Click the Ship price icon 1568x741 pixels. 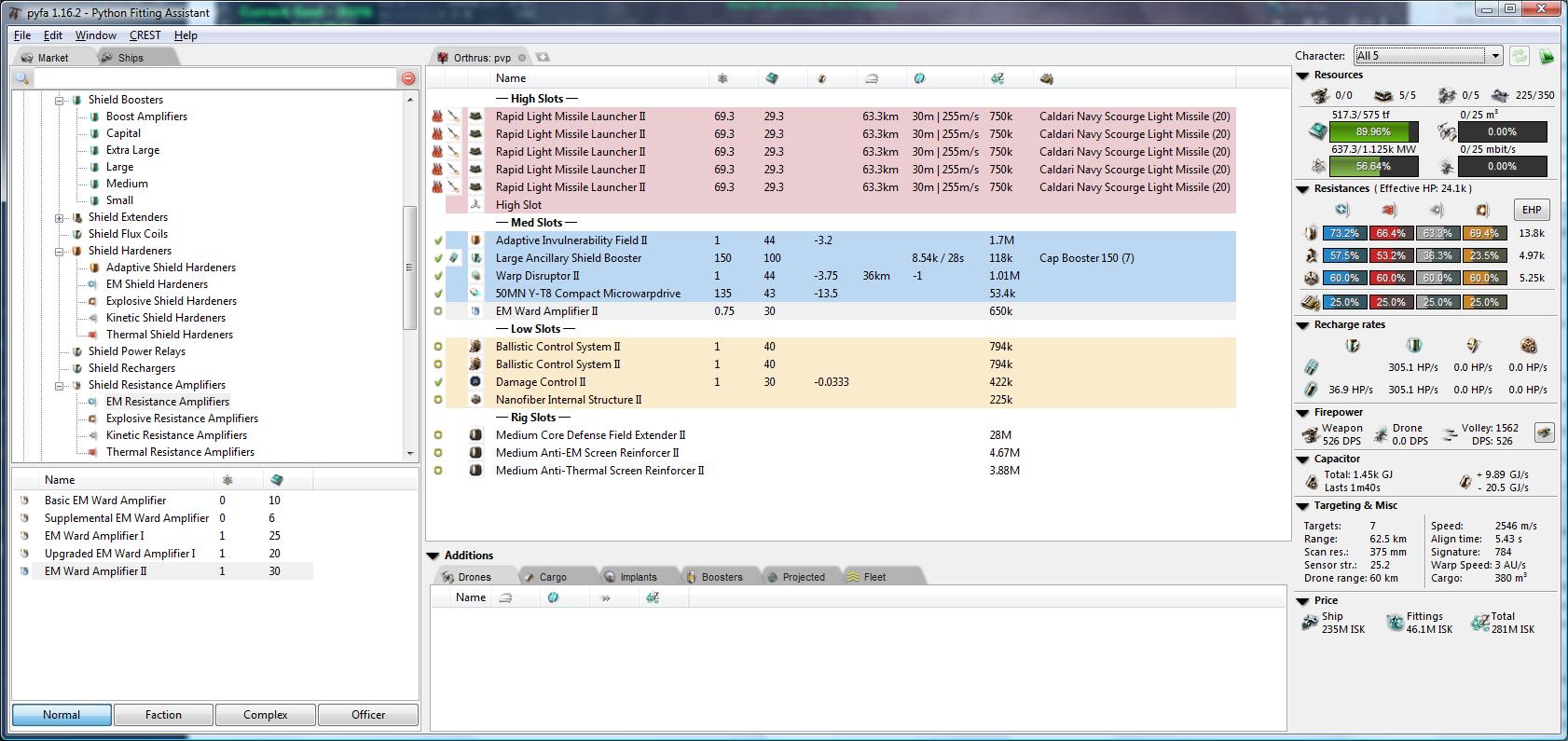(1311, 622)
